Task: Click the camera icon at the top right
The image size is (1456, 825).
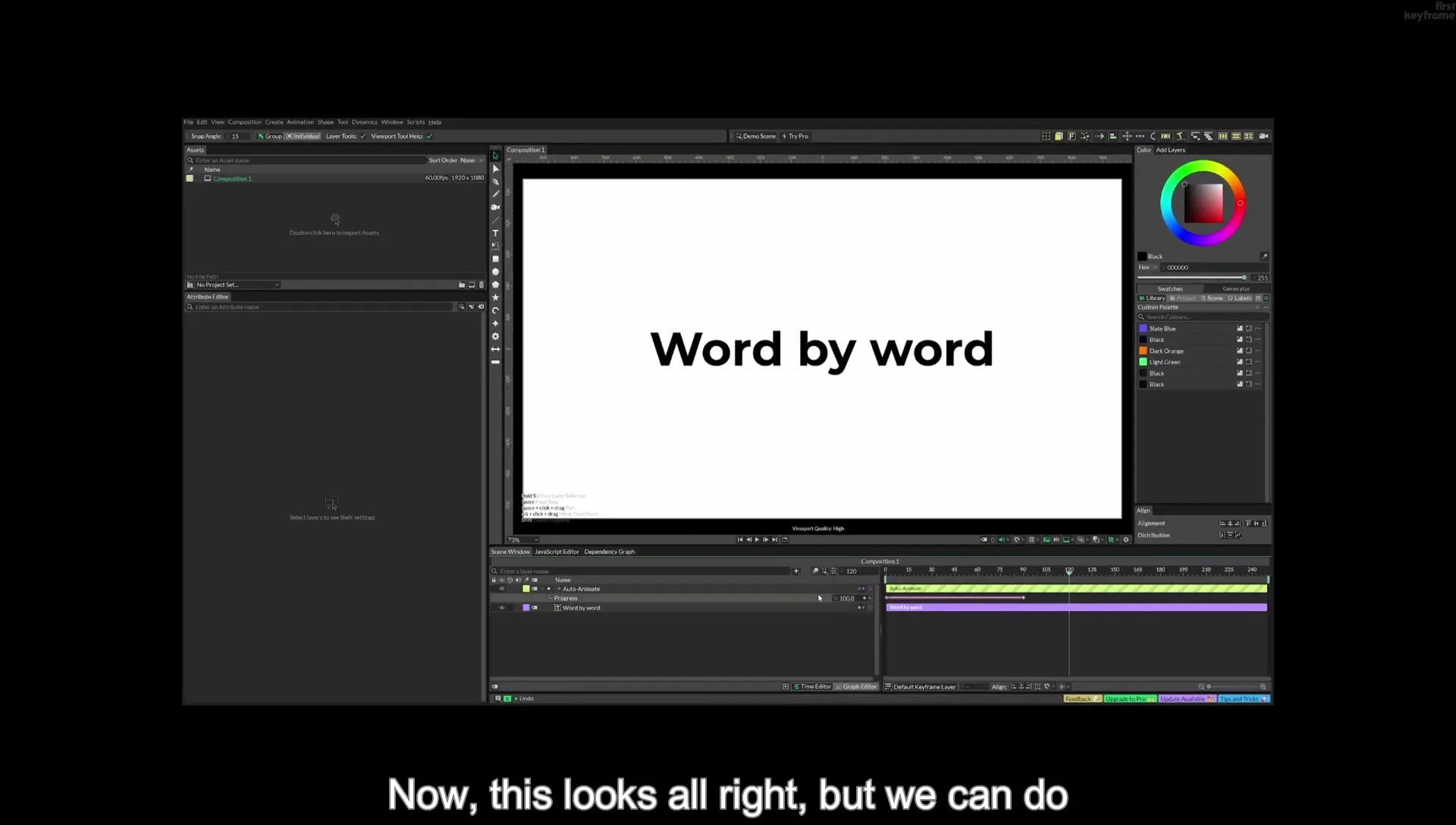Action: [1263, 136]
